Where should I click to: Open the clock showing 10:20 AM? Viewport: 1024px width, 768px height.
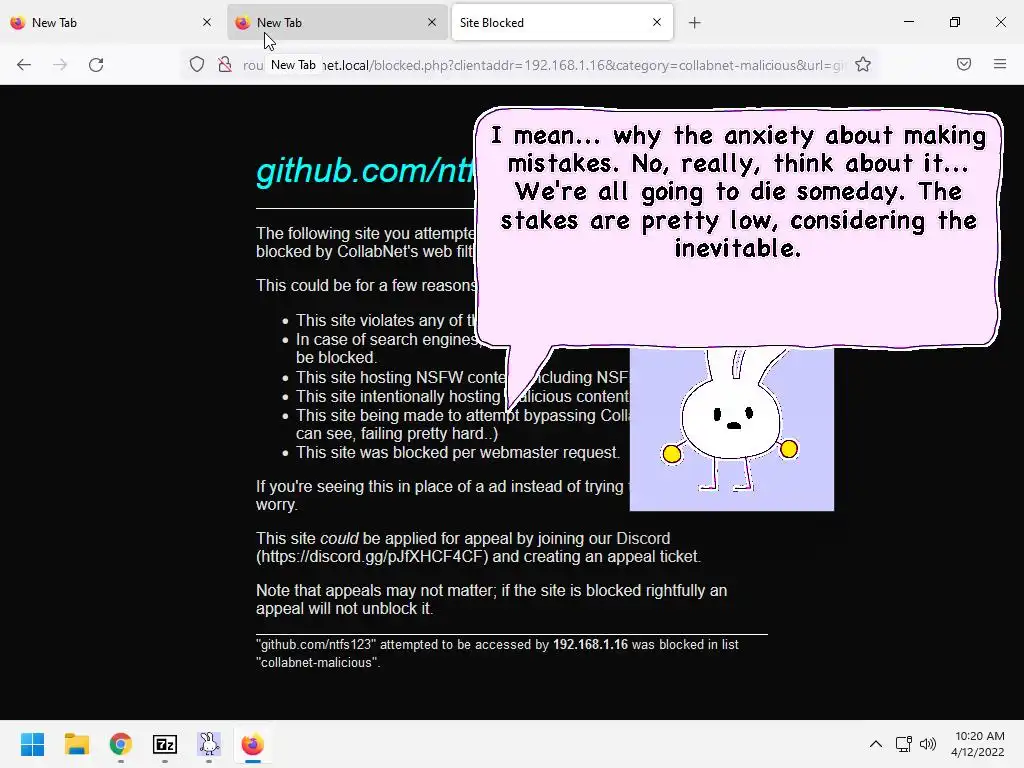coord(978,744)
